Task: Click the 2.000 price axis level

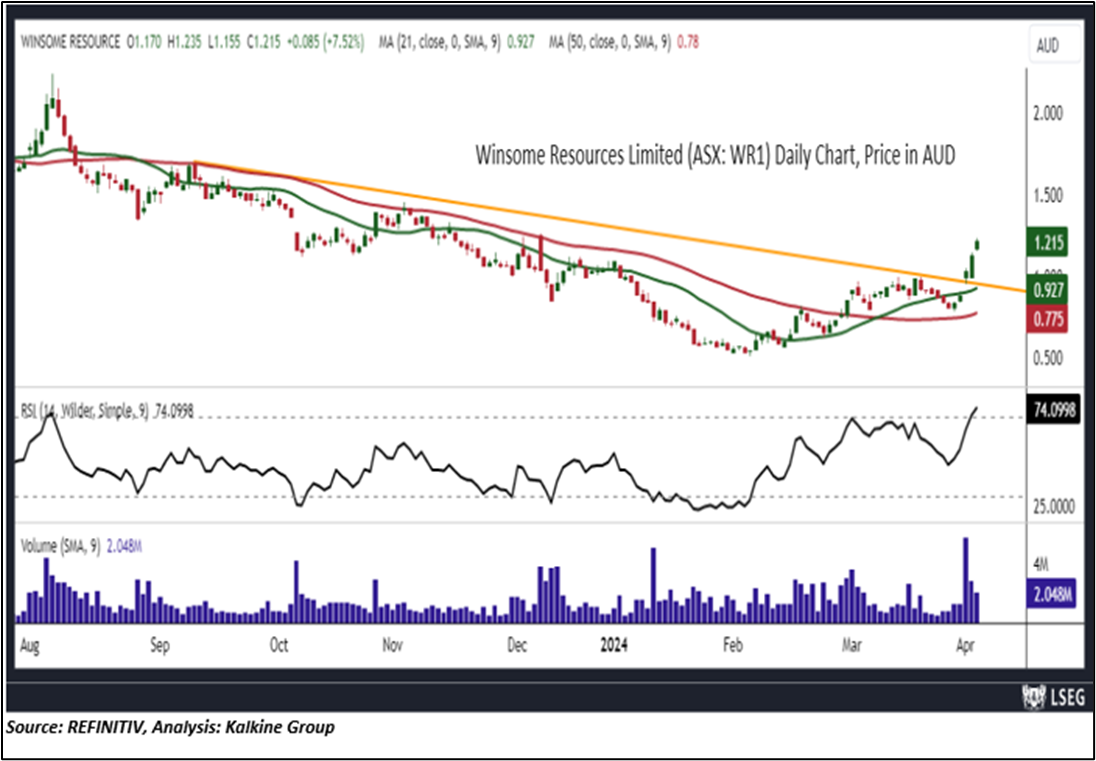Action: coord(1048,115)
